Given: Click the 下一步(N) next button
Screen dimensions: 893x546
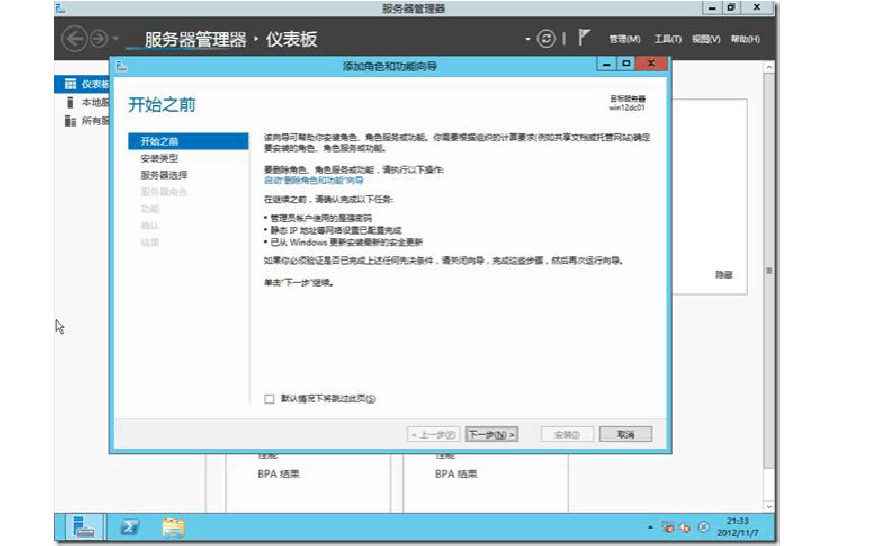Looking at the screenshot, I should click(492, 435).
